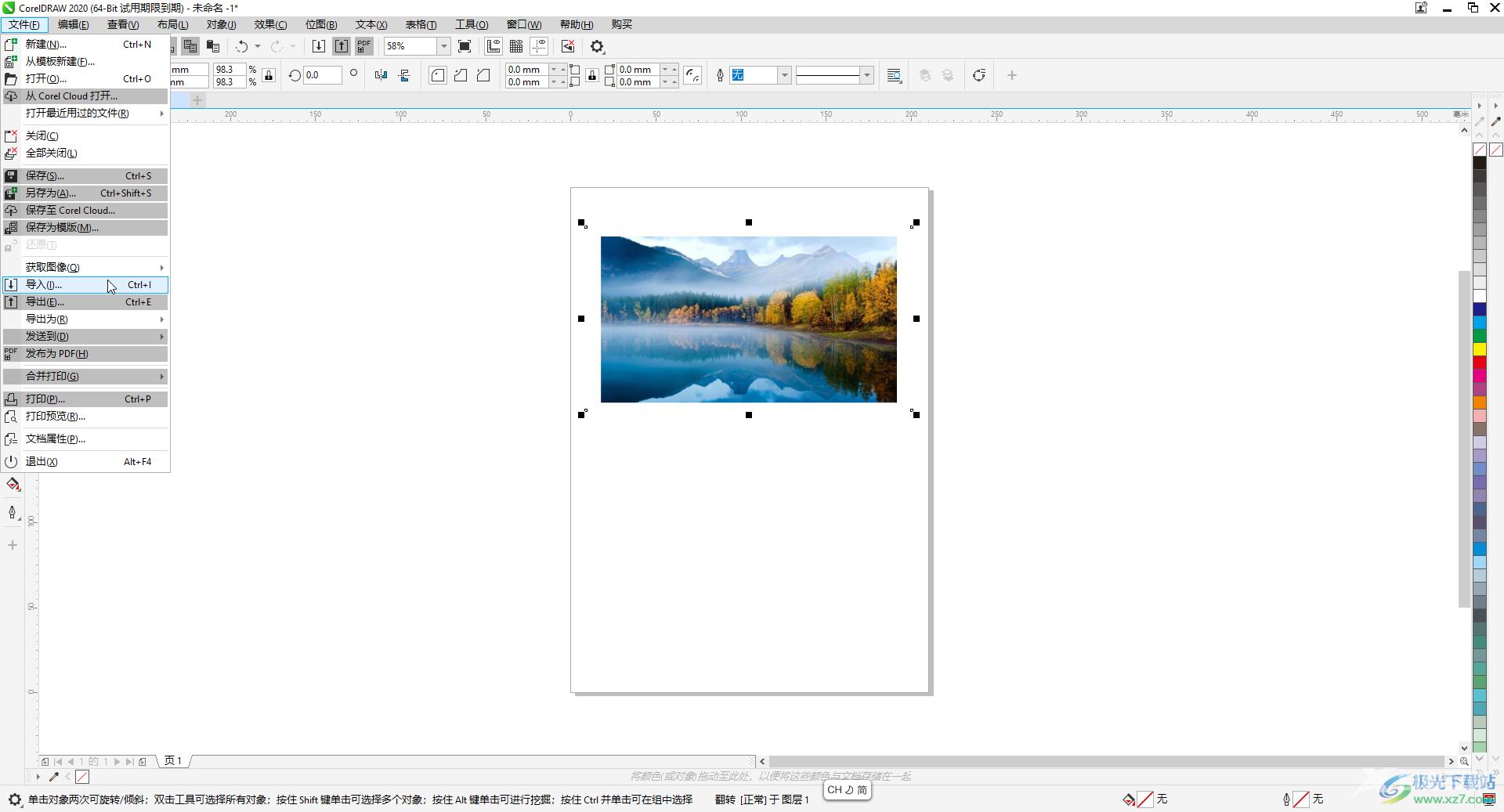Toggle Show guidelines icon
The height and width of the screenshot is (812, 1504).
tap(539, 46)
